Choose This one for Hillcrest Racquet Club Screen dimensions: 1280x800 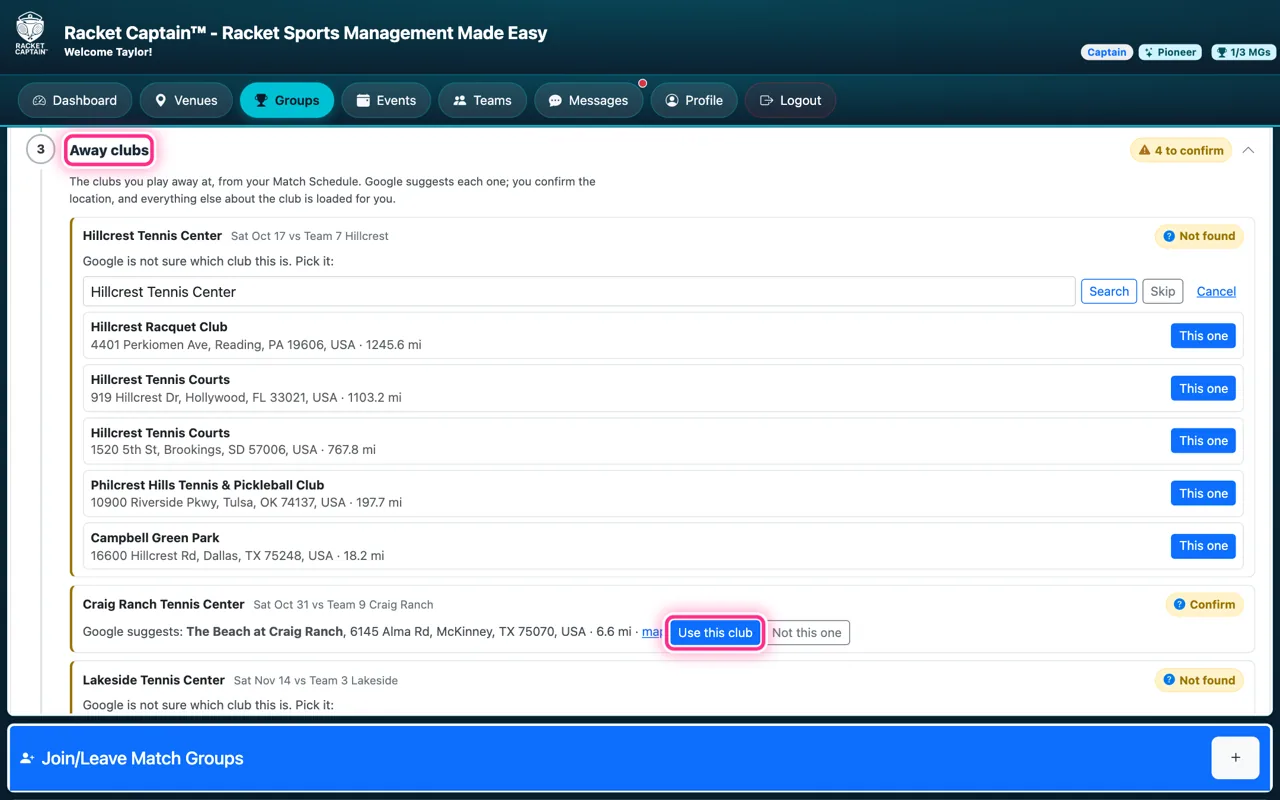pos(1203,336)
